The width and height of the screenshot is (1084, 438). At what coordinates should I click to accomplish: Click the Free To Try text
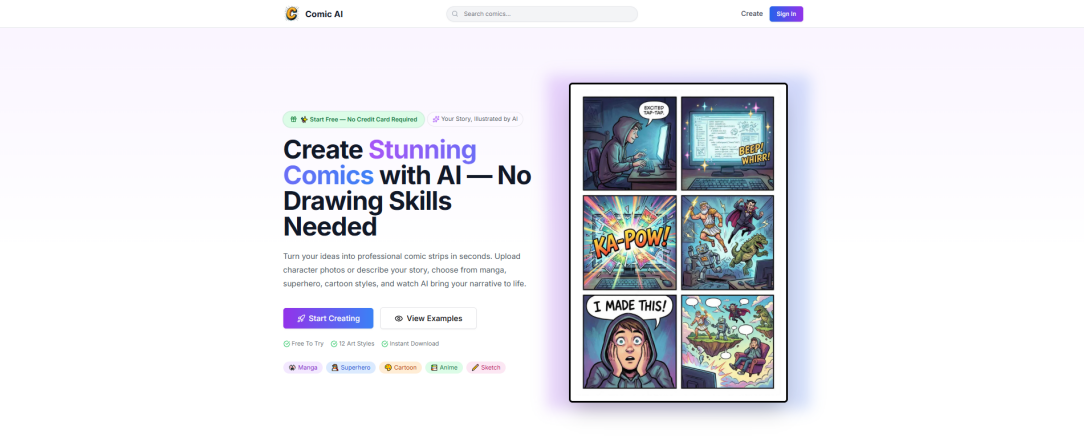308,343
